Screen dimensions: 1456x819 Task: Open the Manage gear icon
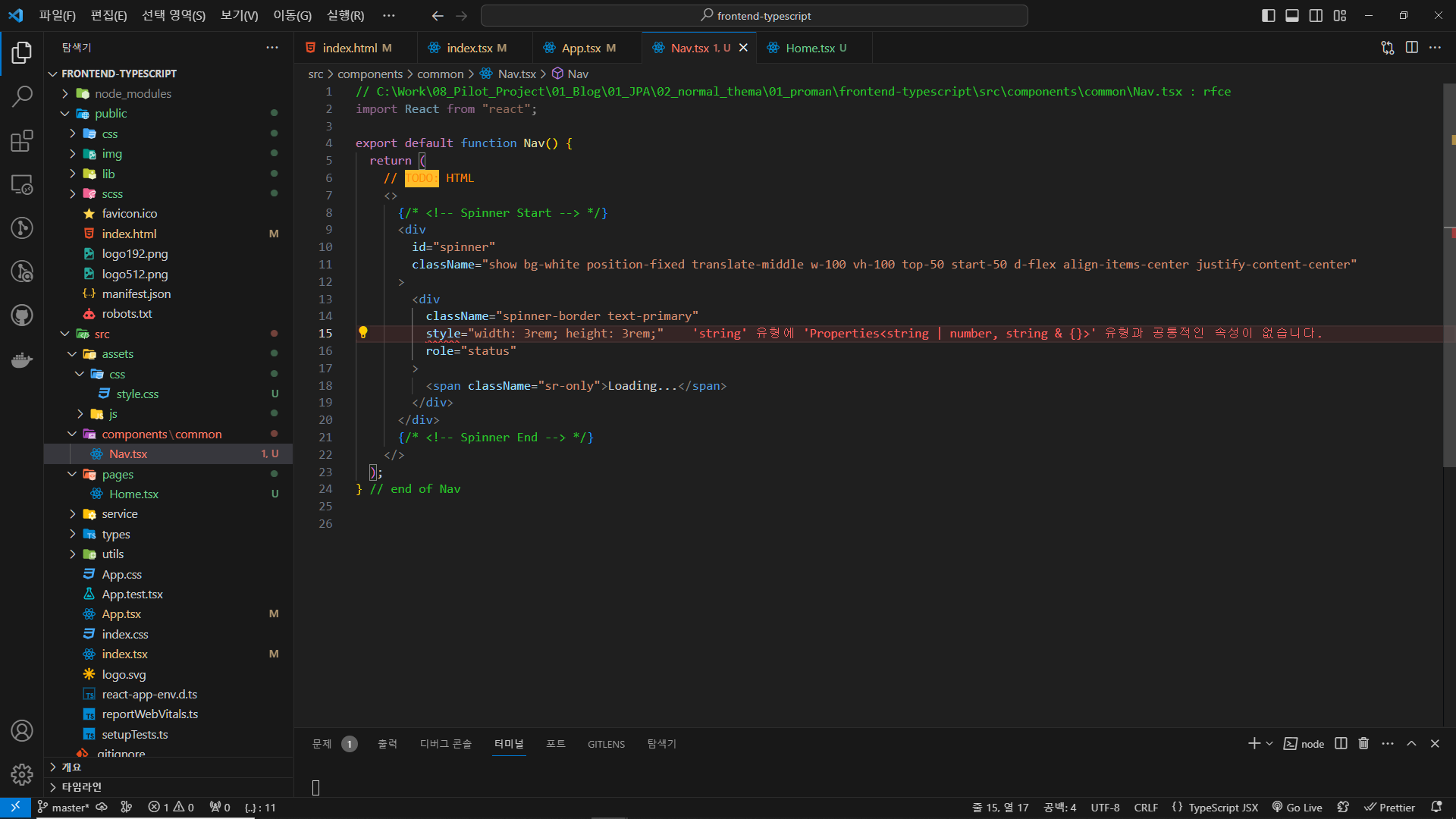tap(22, 774)
